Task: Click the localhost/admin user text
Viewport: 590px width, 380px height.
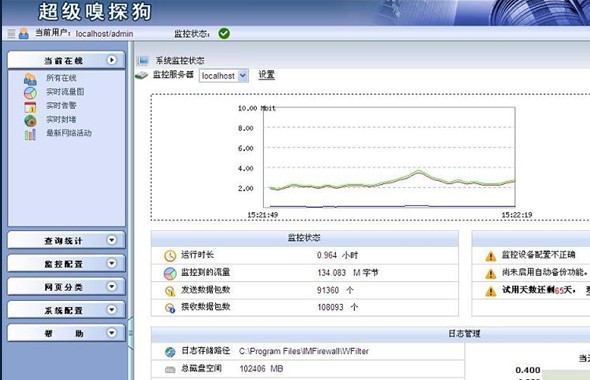Action: pos(104,34)
